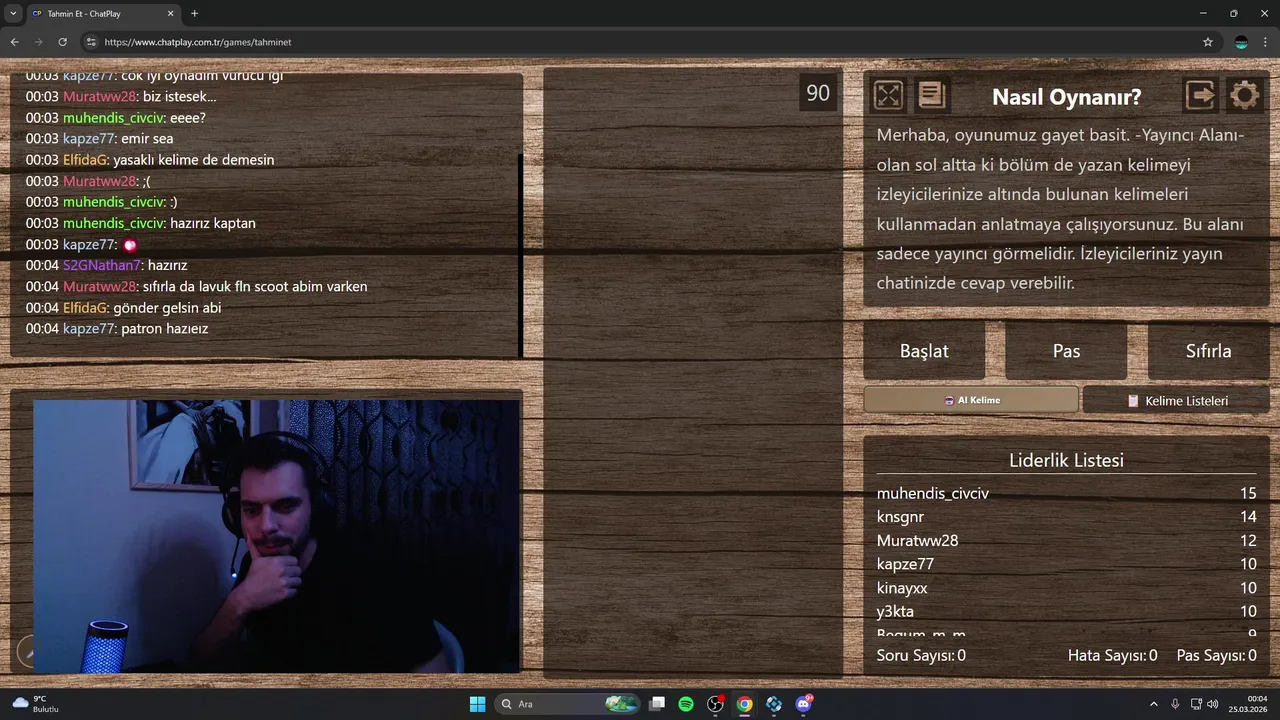Click the Sıfırla button

tap(1208, 351)
